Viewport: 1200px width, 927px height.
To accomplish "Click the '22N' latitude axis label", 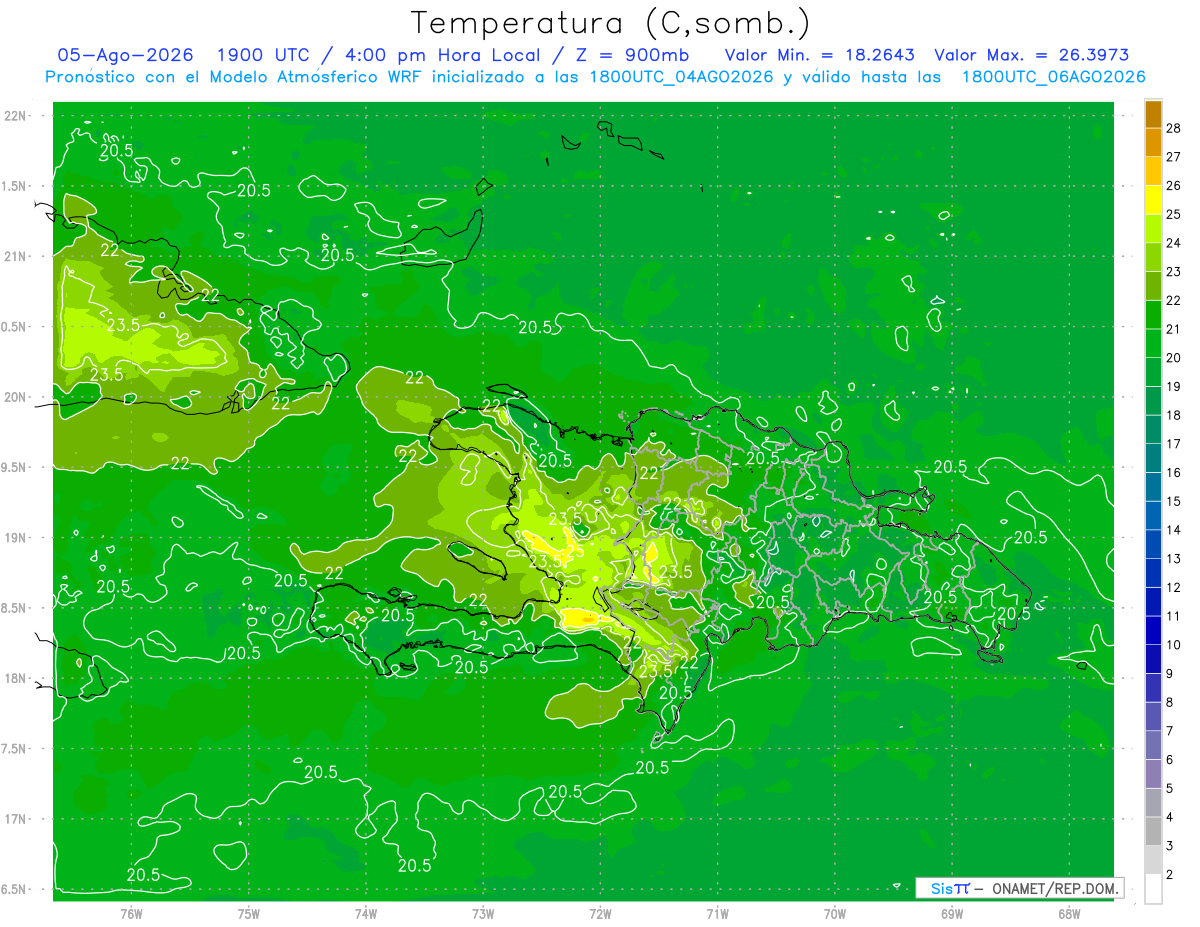I will point(17,116).
